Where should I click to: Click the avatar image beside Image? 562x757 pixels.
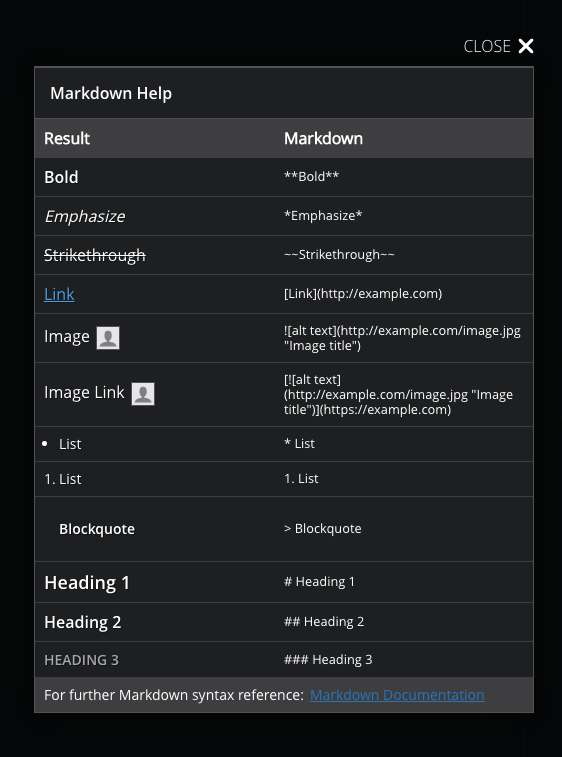[108, 337]
